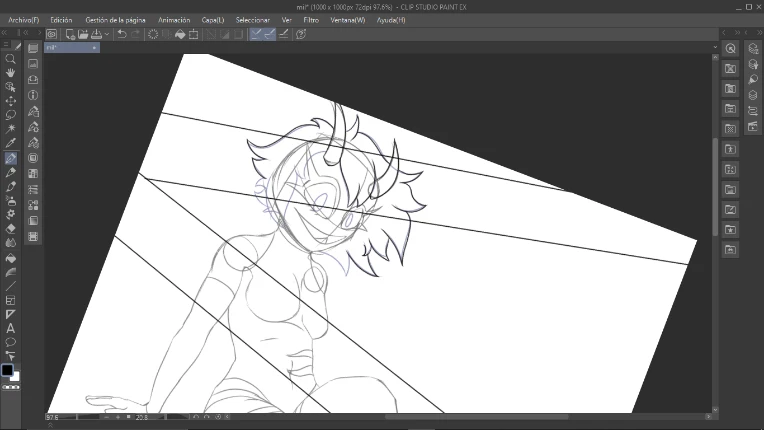Select the Move layer tool

[10, 101]
